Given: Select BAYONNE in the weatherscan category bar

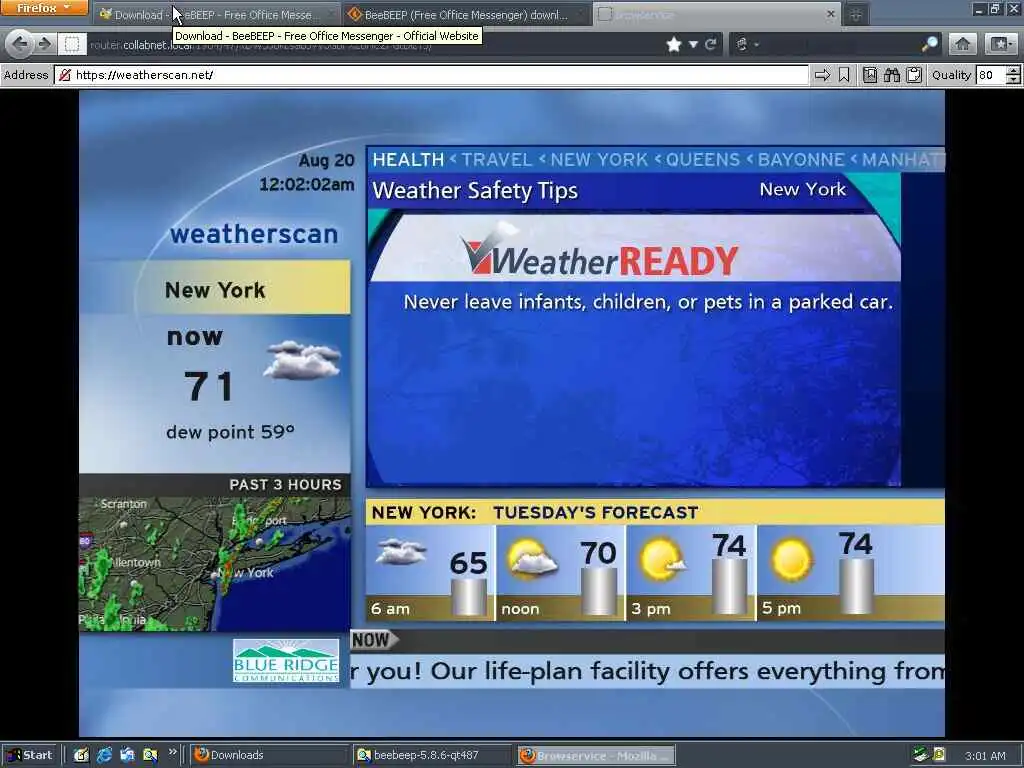Looking at the screenshot, I should (x=801, y=159).
